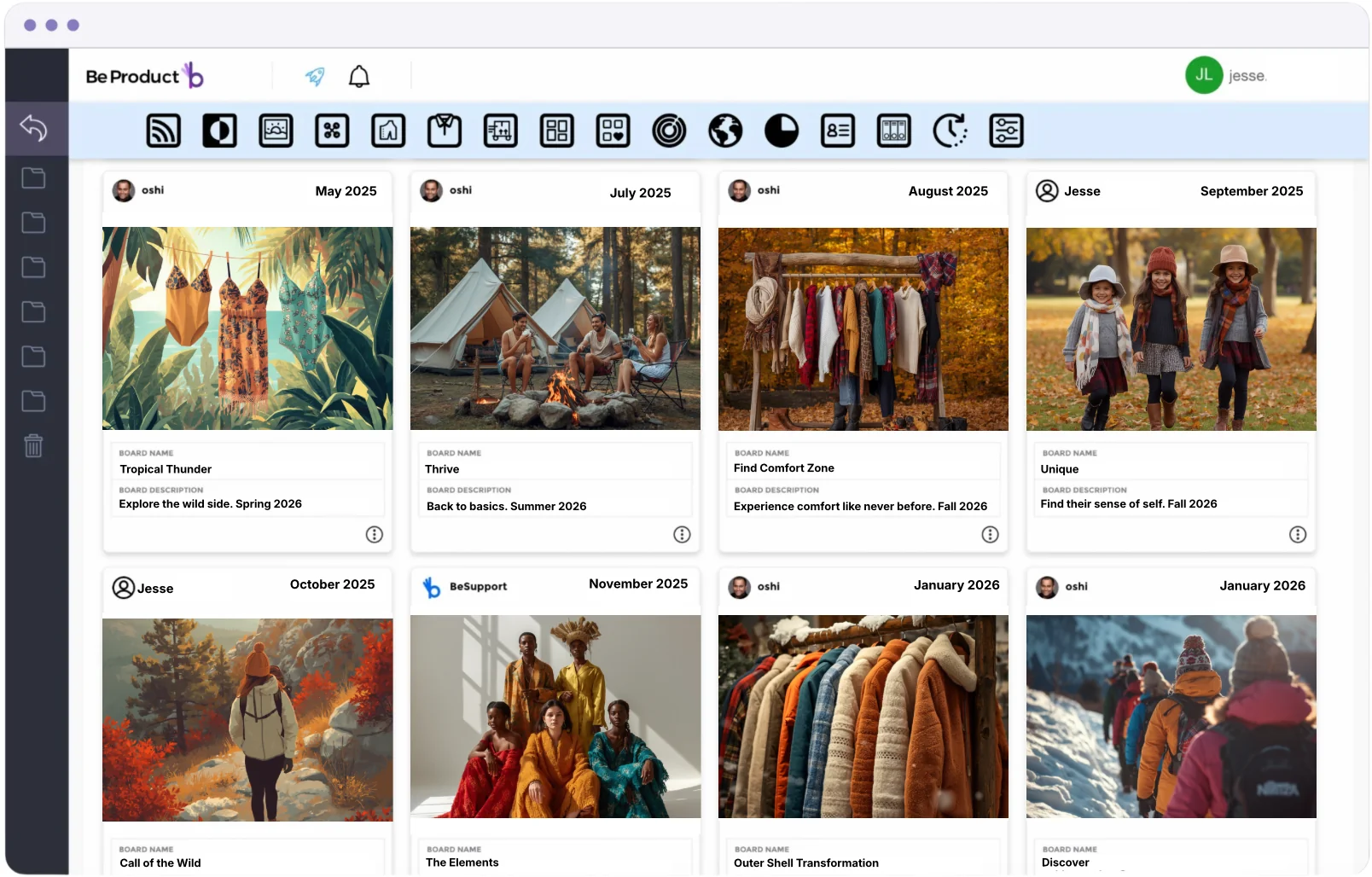
Task: Open the landscape image gallery icon
Action: pos(276,131)
